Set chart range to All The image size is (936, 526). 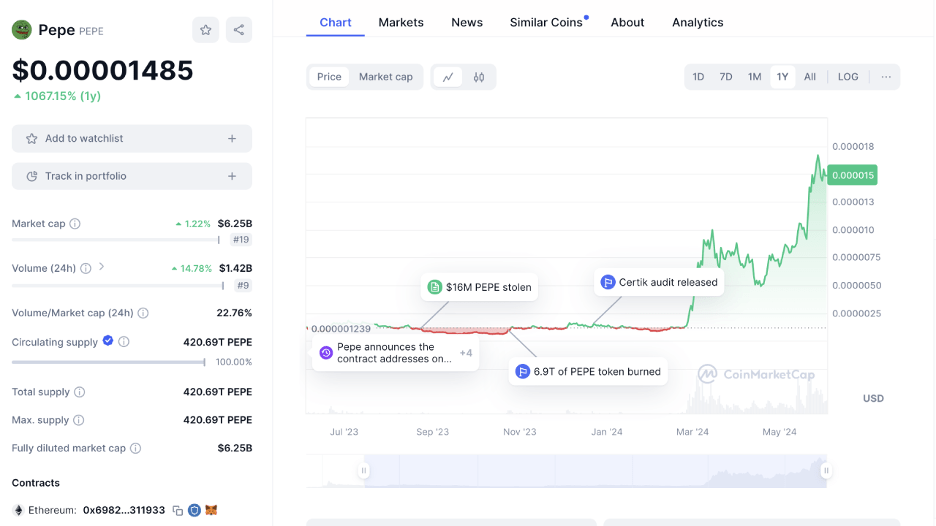click(809, 77)
